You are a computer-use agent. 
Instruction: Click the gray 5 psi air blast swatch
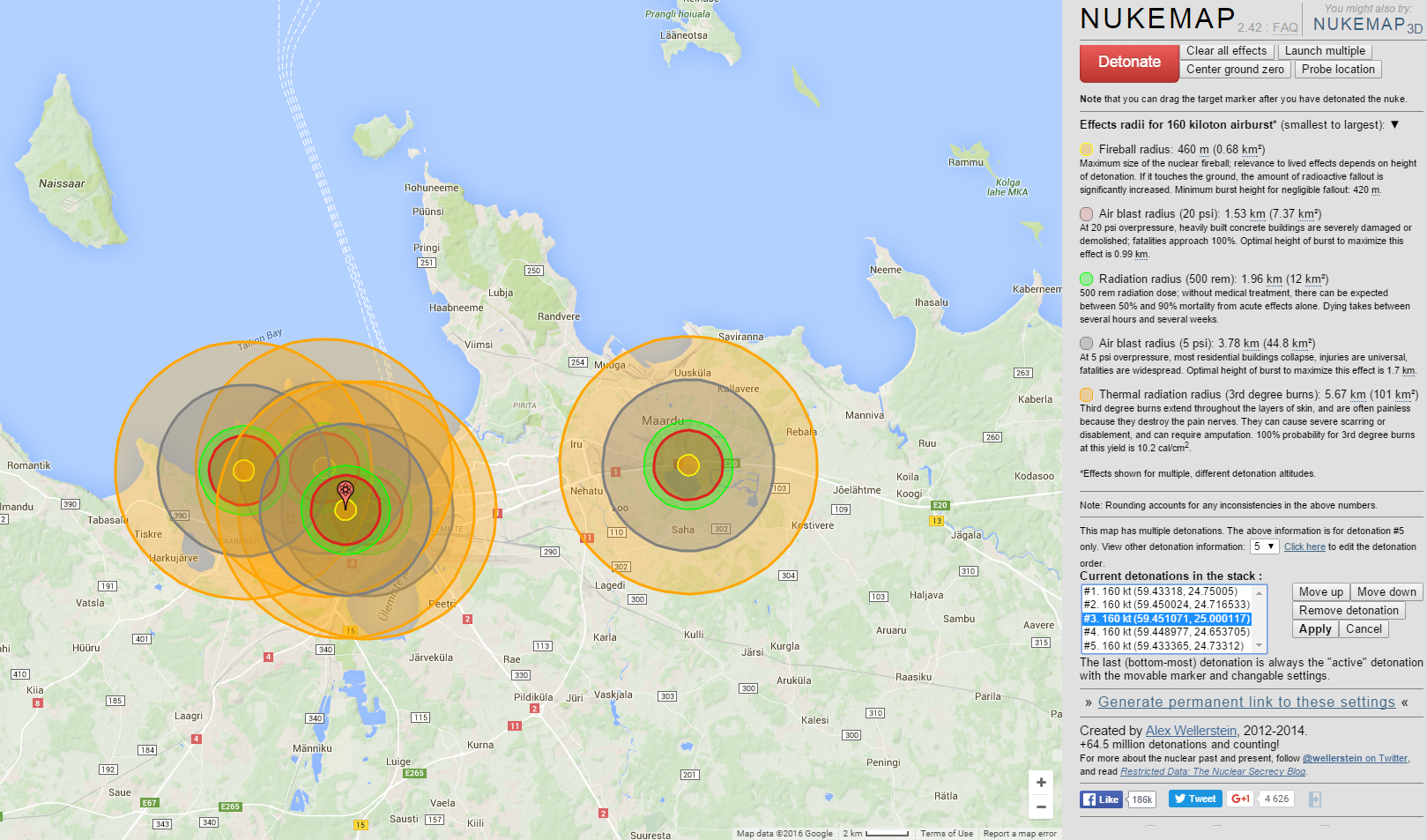[x=1087, y=344]
